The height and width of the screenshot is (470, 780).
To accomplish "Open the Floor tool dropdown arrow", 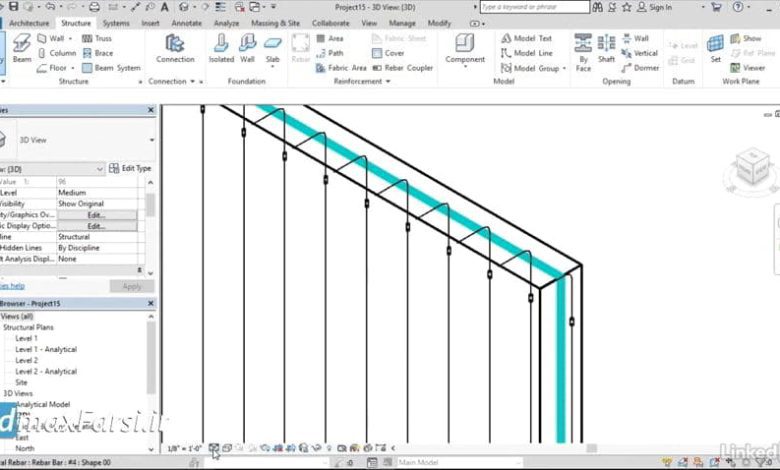I will [x=73, y=68].
